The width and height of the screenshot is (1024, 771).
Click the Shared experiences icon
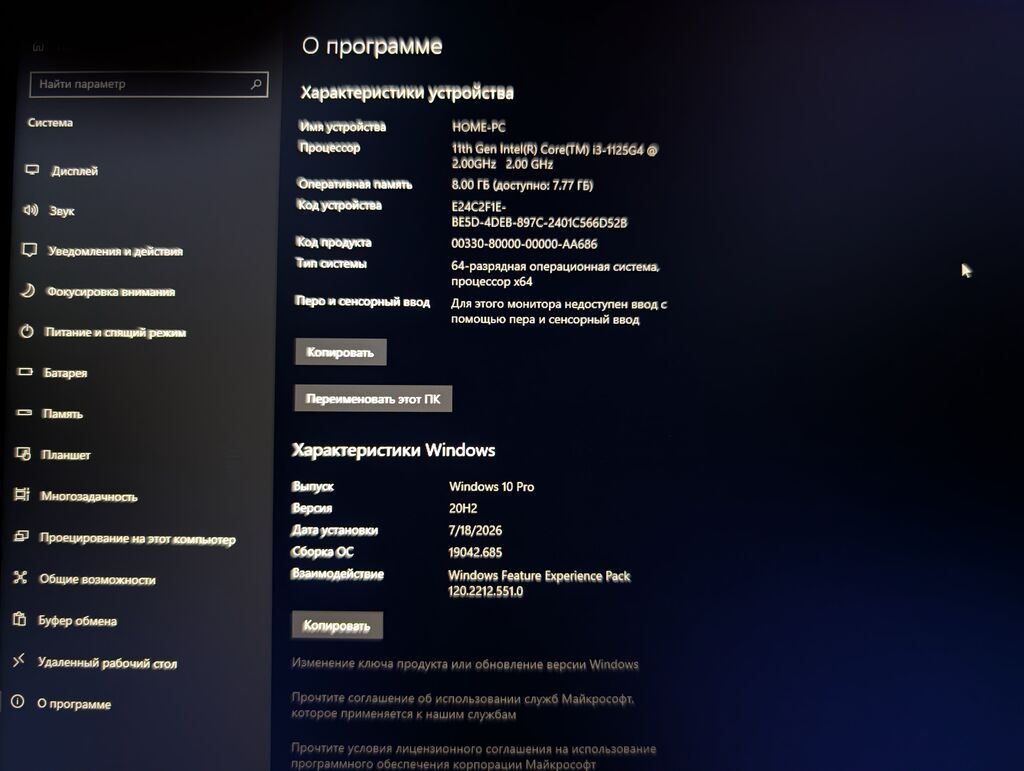pyautogui.click(x=20, y=577)
